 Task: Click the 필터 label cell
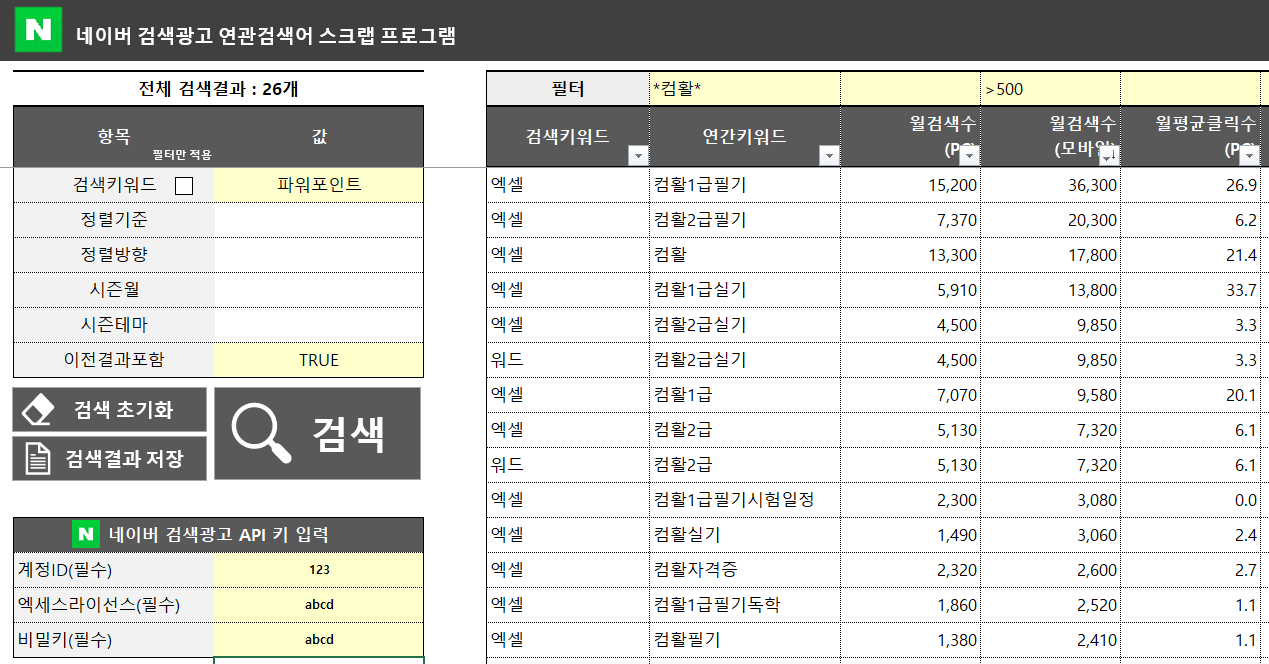click(x=568, y=89)
